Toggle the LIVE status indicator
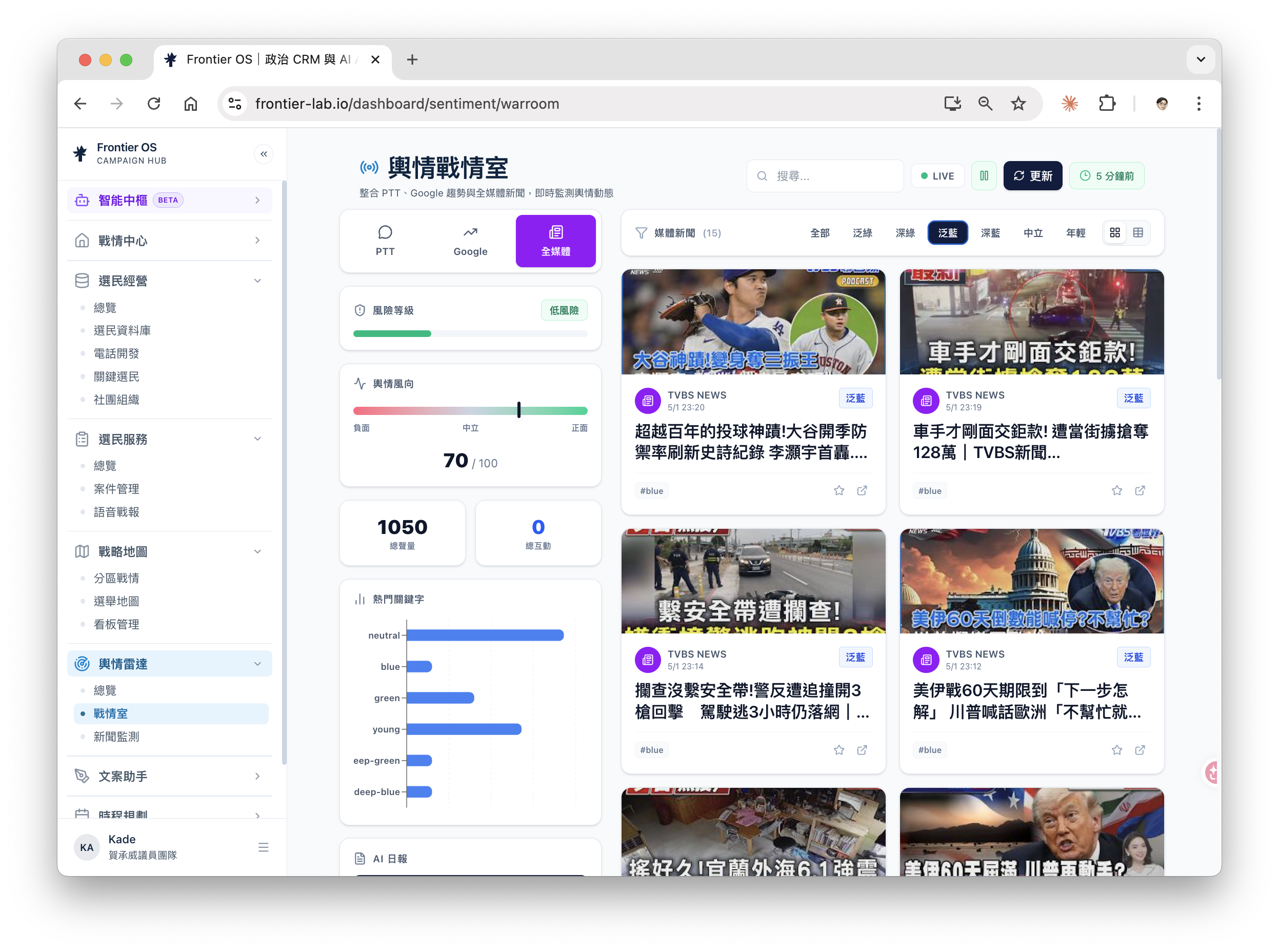 click(x=937, y=176)
